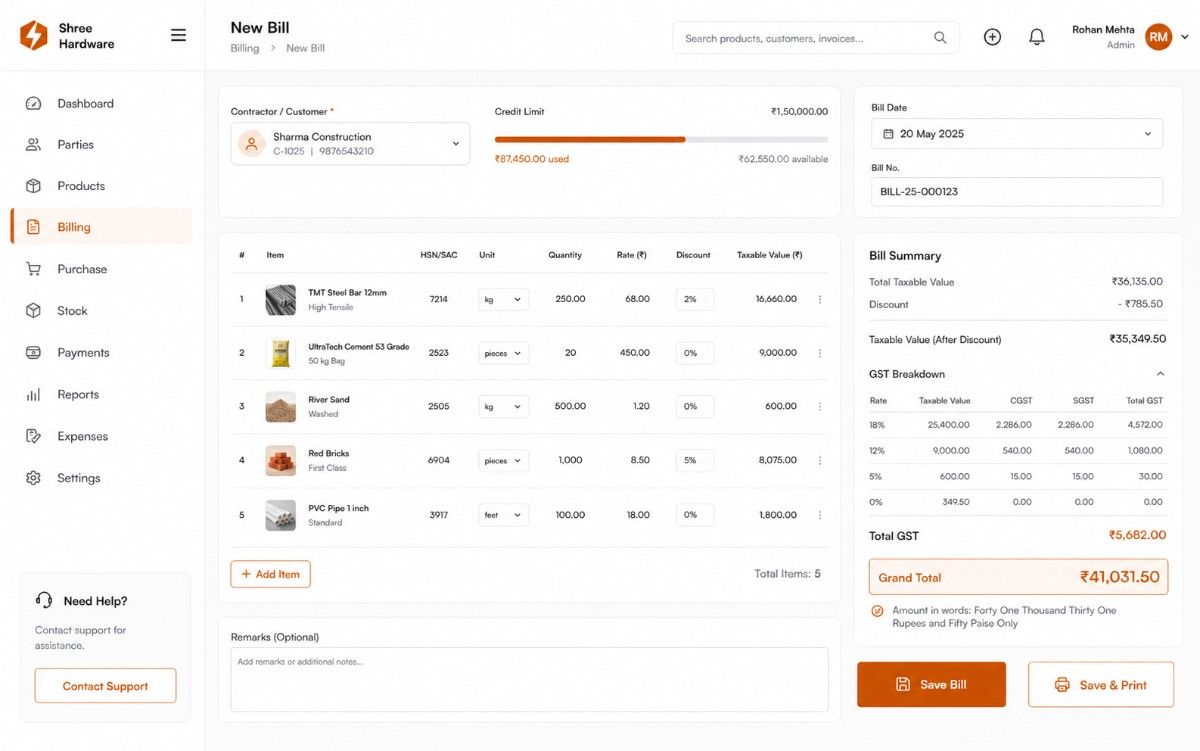Open Parties section
This screenshot has width=1200, height=751.
tap(101, 144)
